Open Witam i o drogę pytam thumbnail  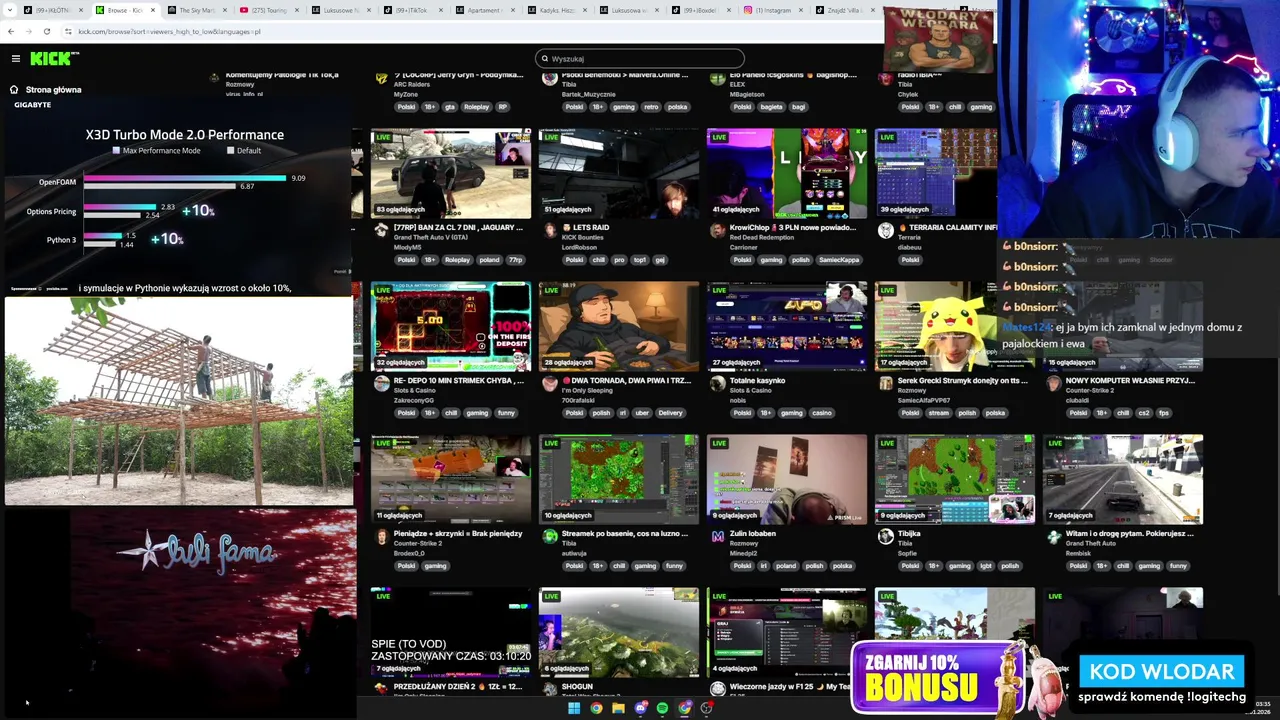point(1123,479)
